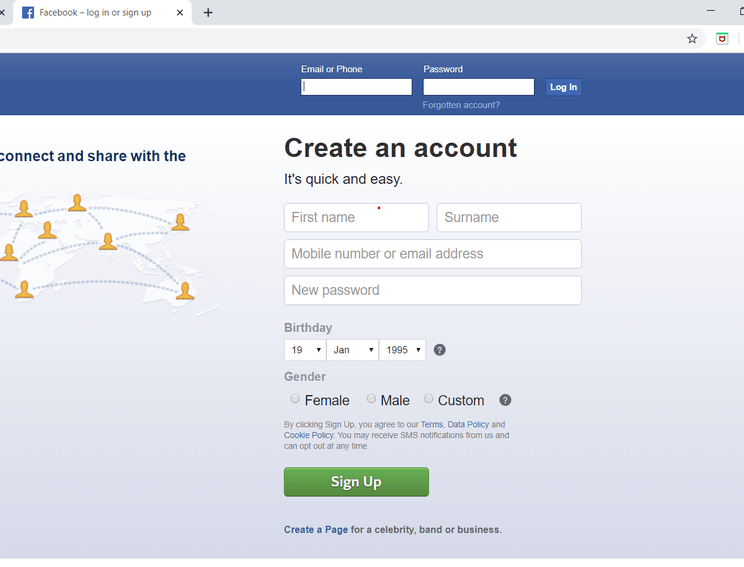Open a new browser tab
The width and height of the screenshot is (744, 567).
(x=208, y=13)
